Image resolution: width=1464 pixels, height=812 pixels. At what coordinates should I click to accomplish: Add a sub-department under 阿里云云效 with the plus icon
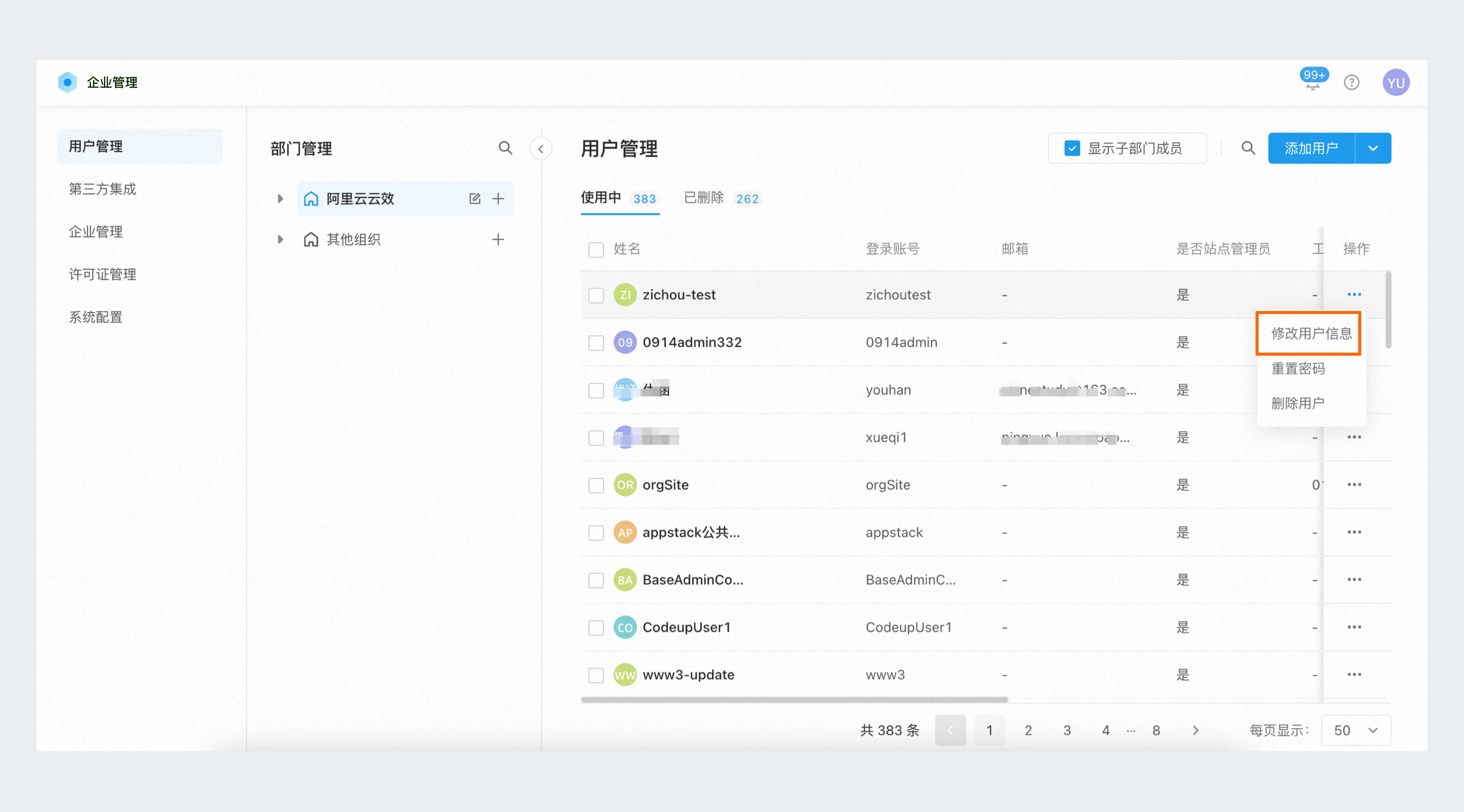(498, 199)
